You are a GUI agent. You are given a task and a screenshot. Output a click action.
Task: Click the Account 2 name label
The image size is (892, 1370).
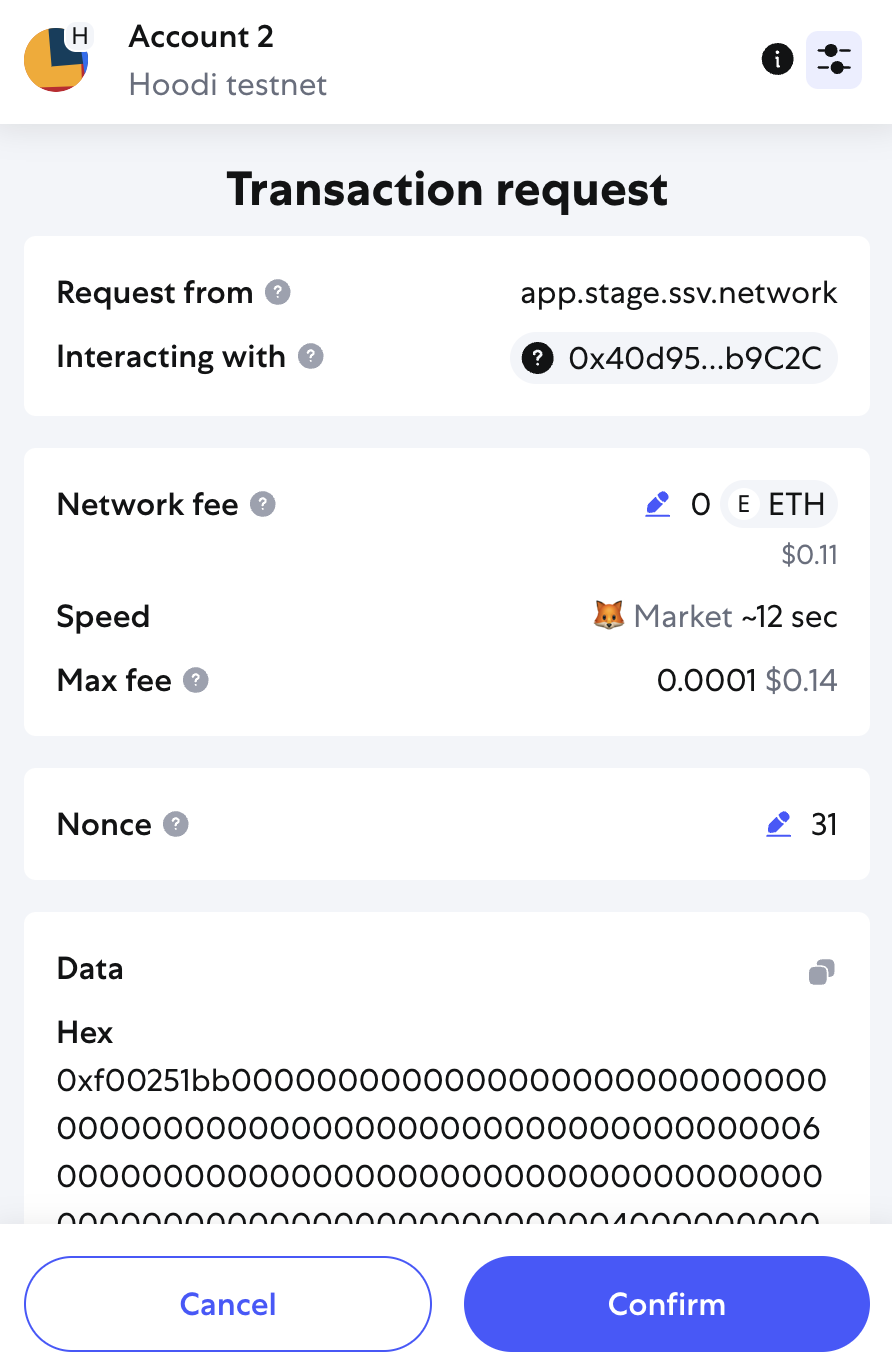pyautogui.click(x=201, y=37)
